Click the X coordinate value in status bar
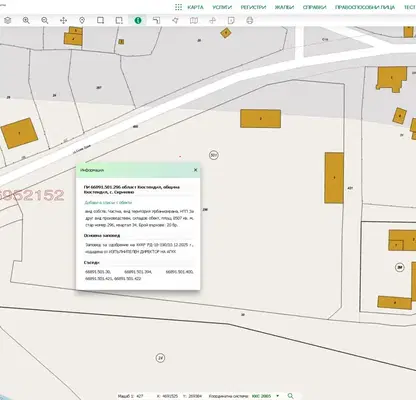Screen dimensions: 416x400 click(x=170, y=396)
